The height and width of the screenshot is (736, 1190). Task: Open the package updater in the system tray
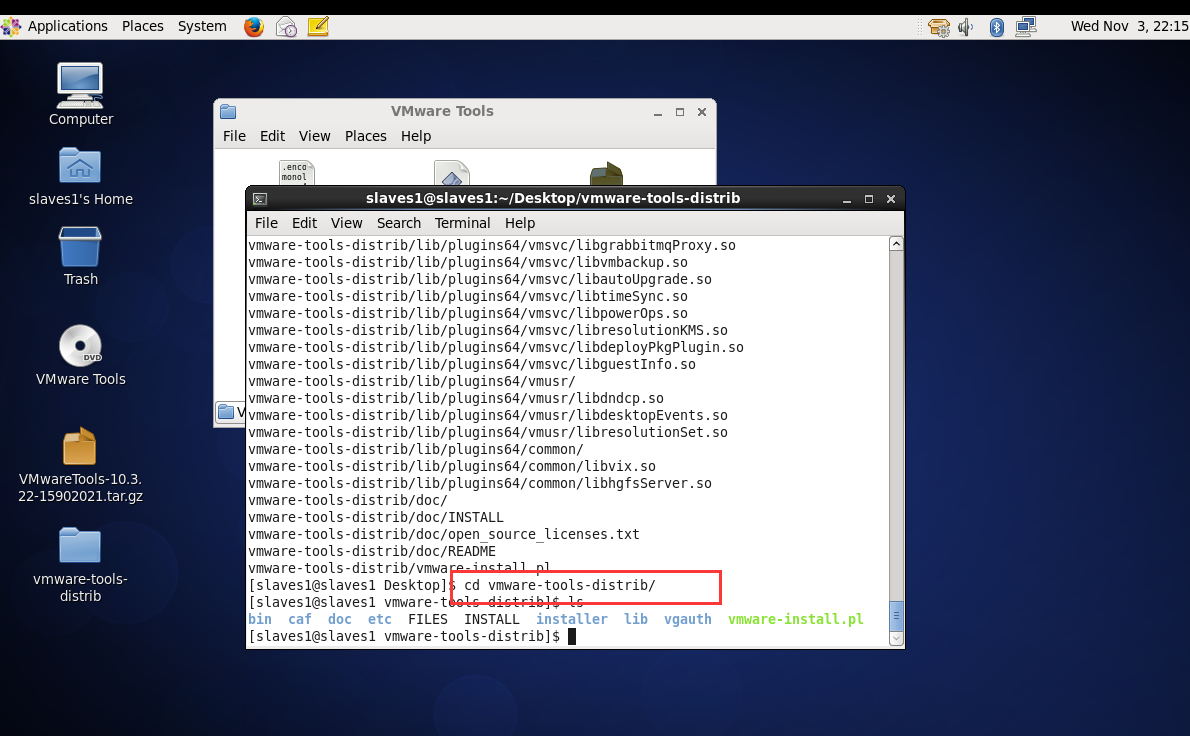pyautogui.click(x=938, y=27)
